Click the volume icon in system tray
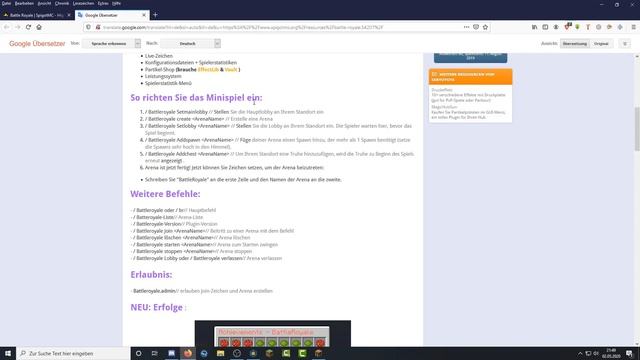640x360 pixels. click(x=596, y=353)
